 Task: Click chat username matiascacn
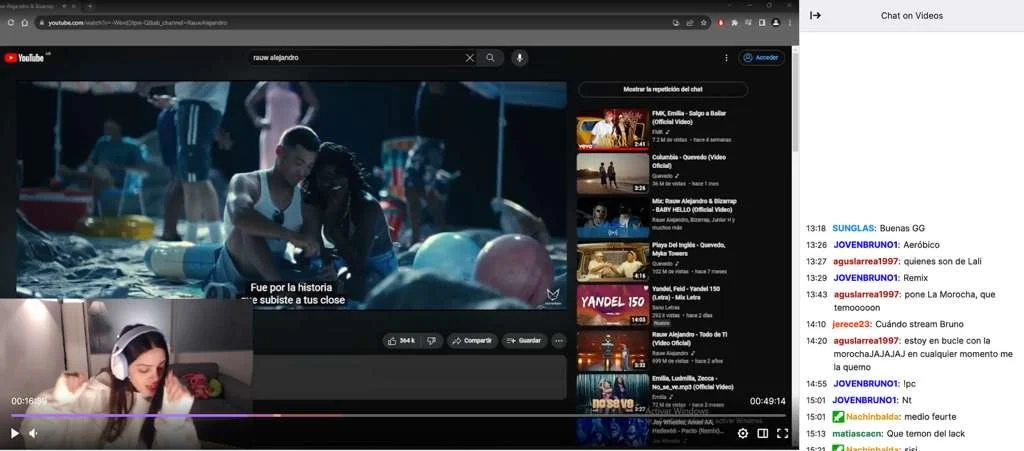(857, 434)
